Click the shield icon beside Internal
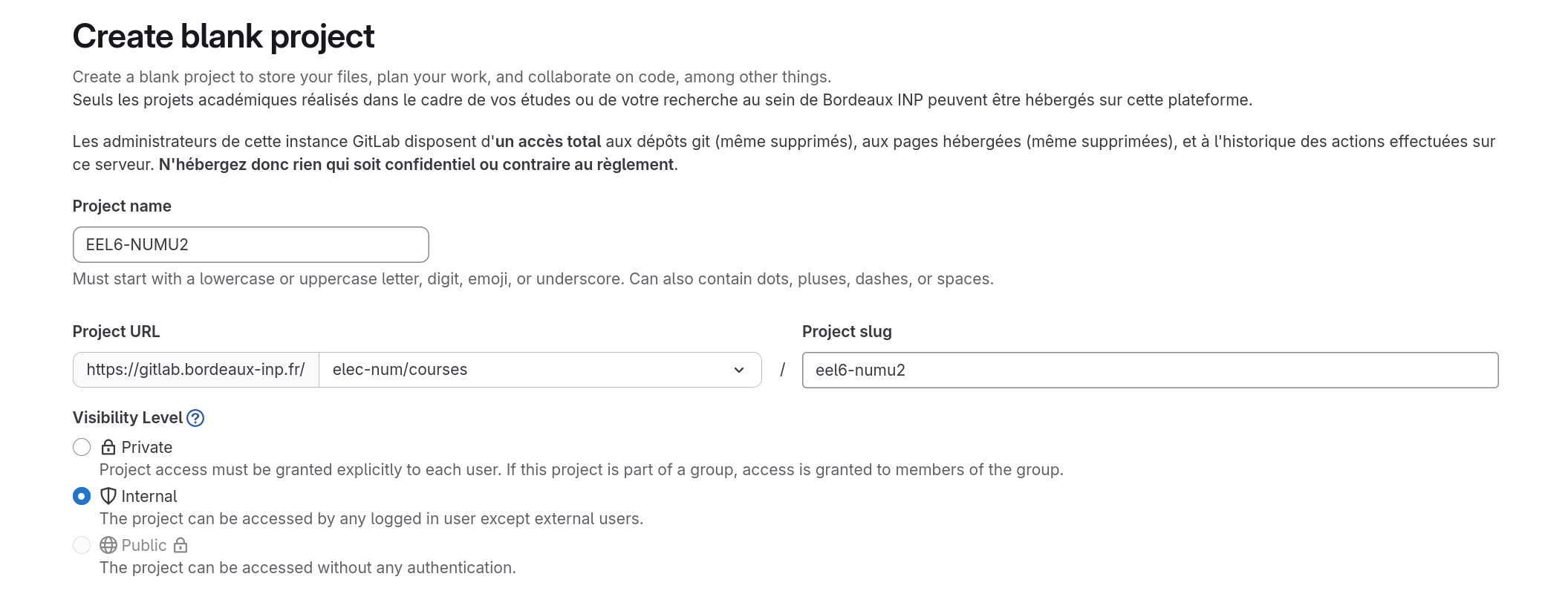 point(108,496)
